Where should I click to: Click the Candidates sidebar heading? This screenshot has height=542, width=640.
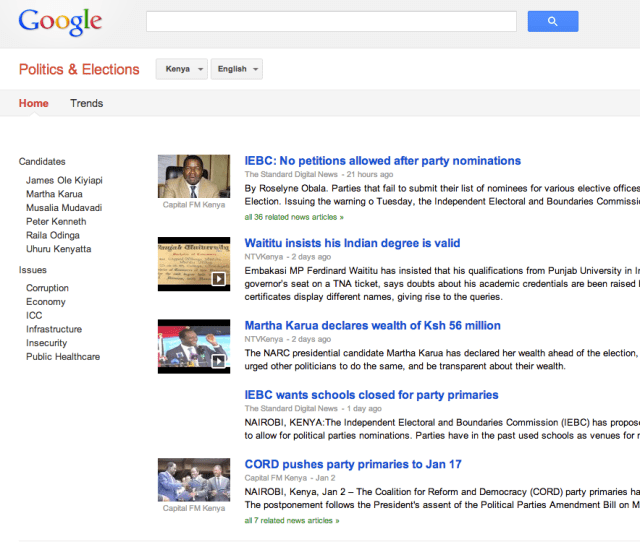click(42, 162)
